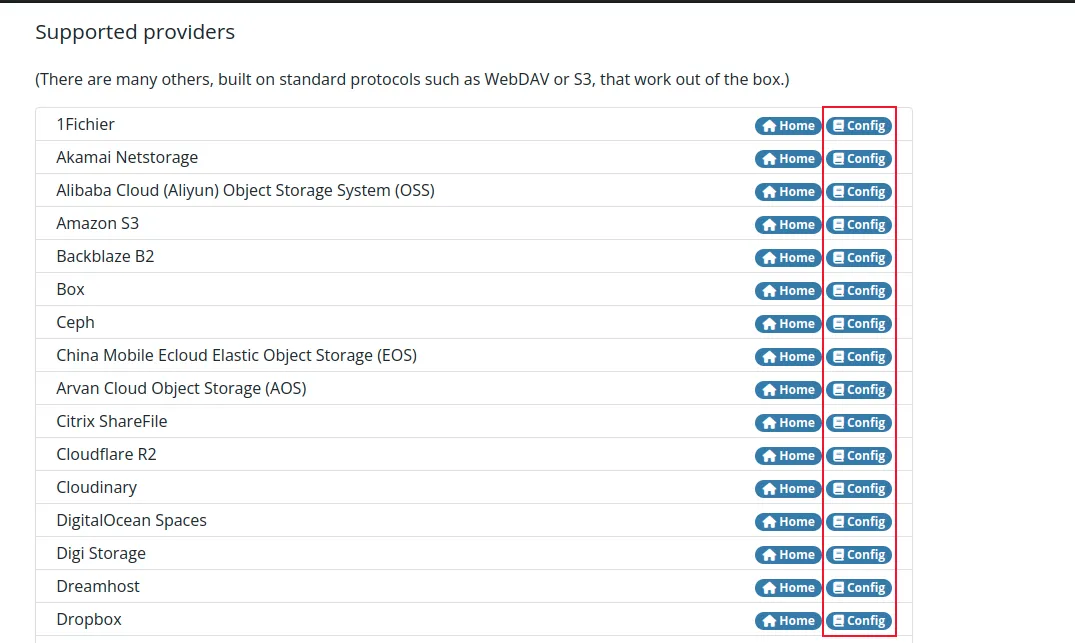
Task: Click the Home icon for Box
Action: (769, 291)
